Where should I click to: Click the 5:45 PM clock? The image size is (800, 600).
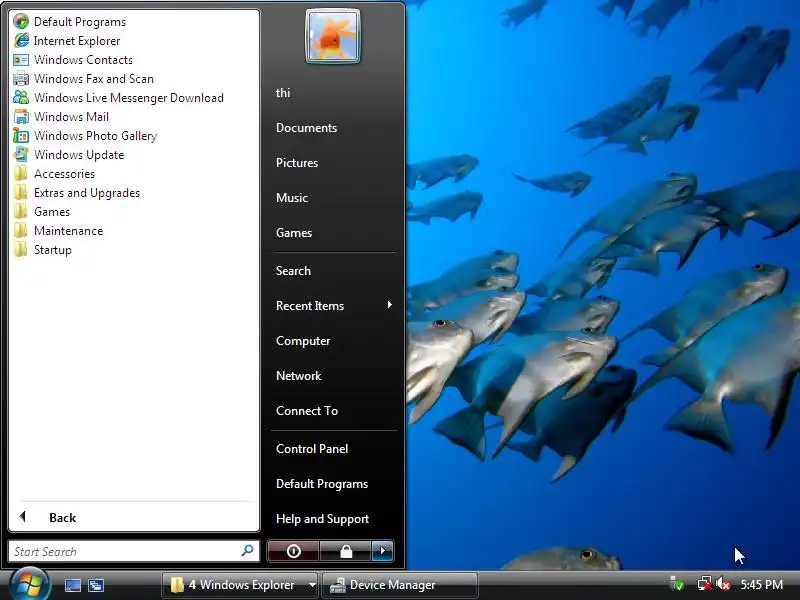(762, 585)
